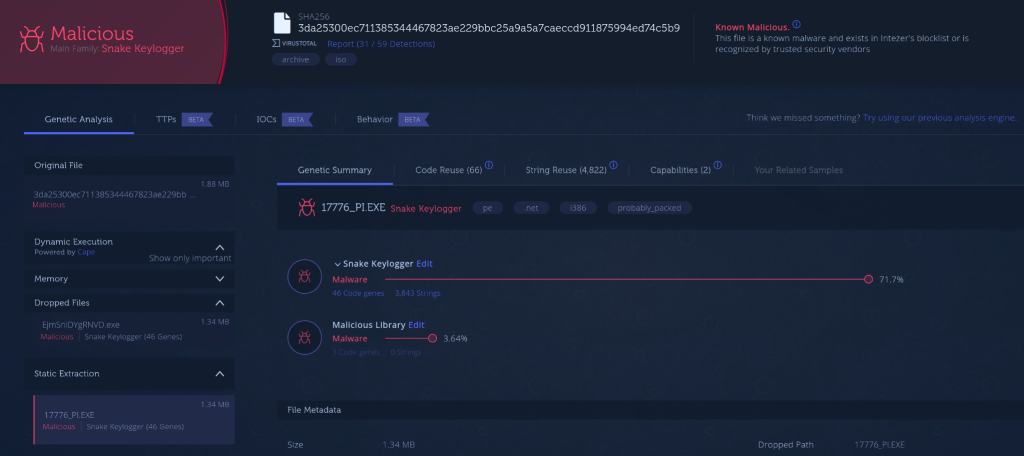Switch to the IOCs tab

click(266, 120)
